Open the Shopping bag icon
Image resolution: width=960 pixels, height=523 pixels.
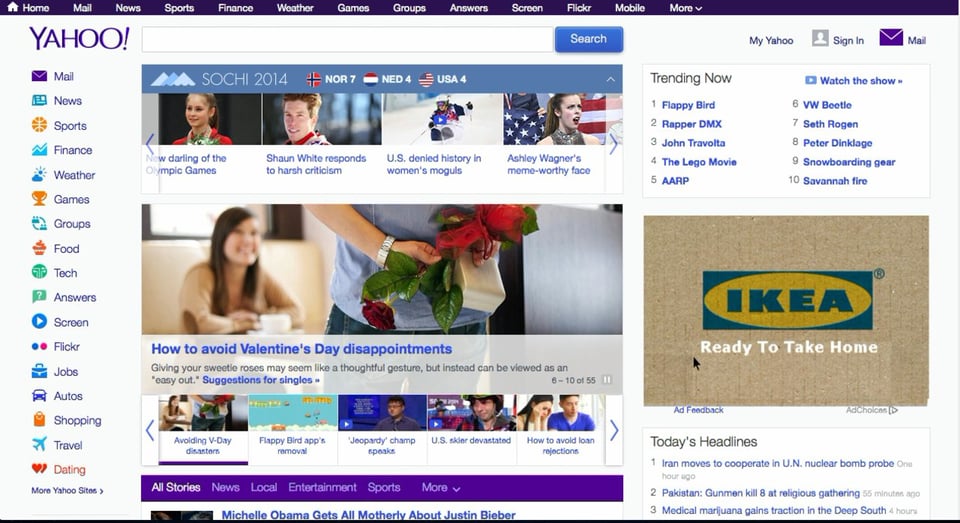coord(39,420)
